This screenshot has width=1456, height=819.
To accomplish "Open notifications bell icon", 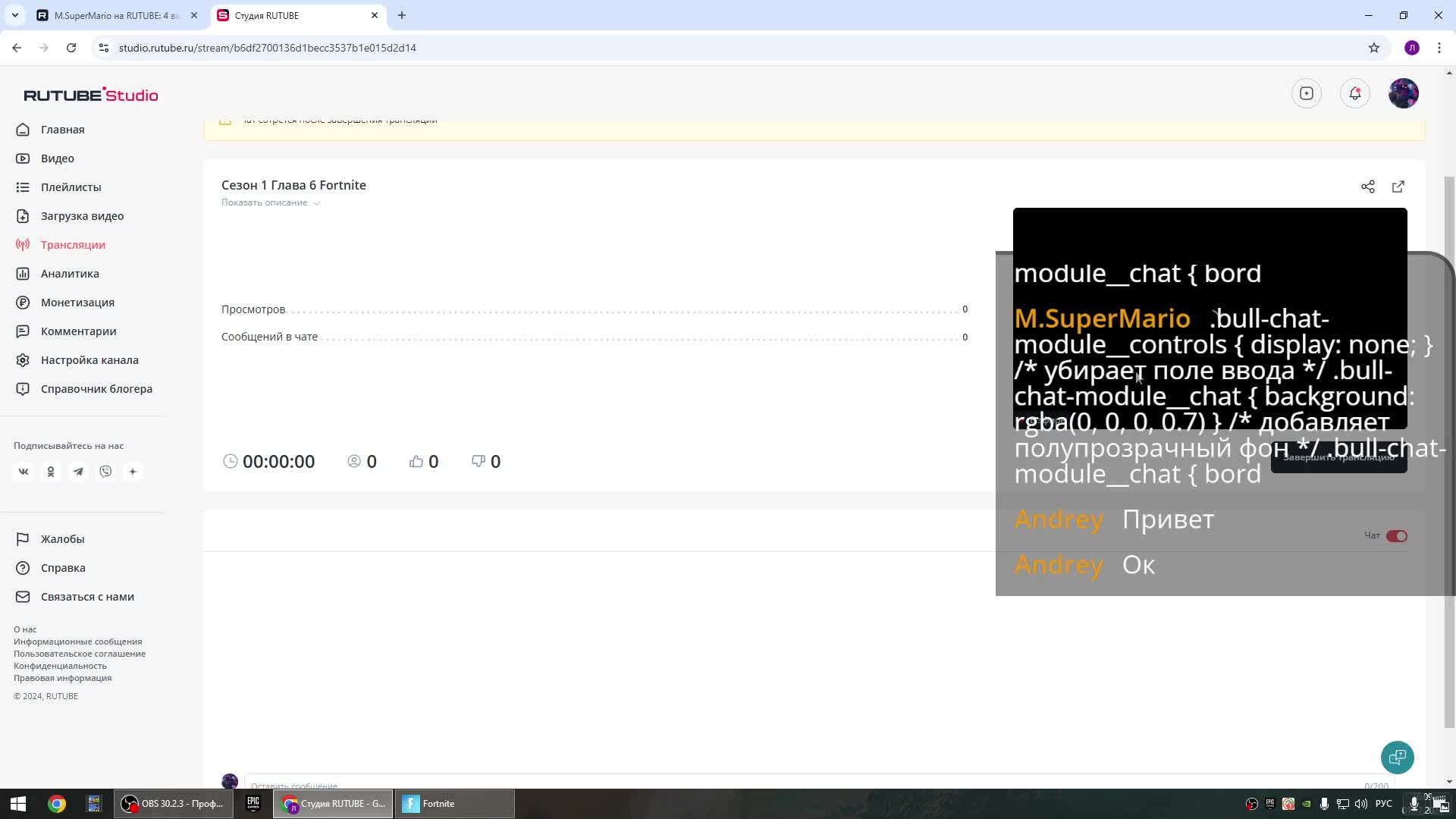I will click(1354, 93).
